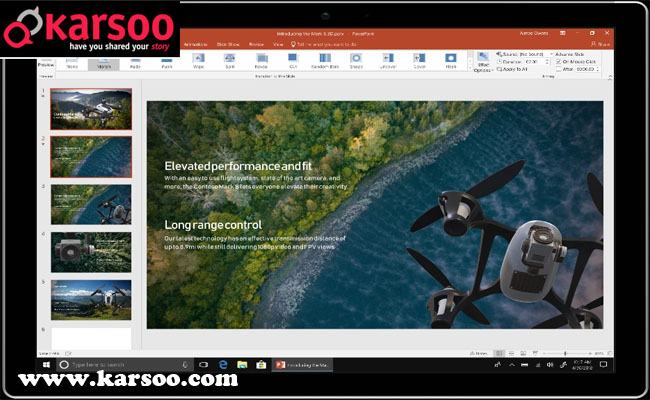This screenshot has height=400, width=650.
Task: Open the volume control in the system tray
Action: tap(550, 365)
